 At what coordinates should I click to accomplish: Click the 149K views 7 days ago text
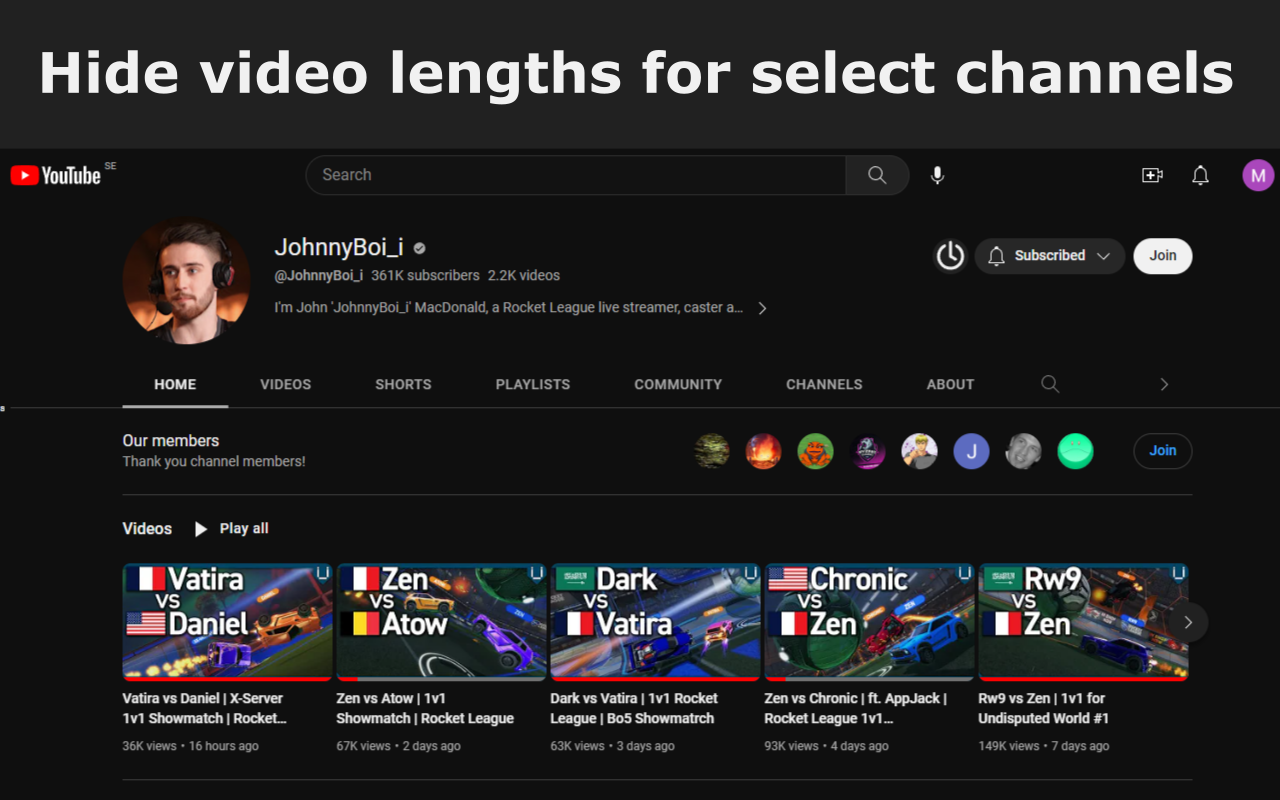(x=1044, y=746)
